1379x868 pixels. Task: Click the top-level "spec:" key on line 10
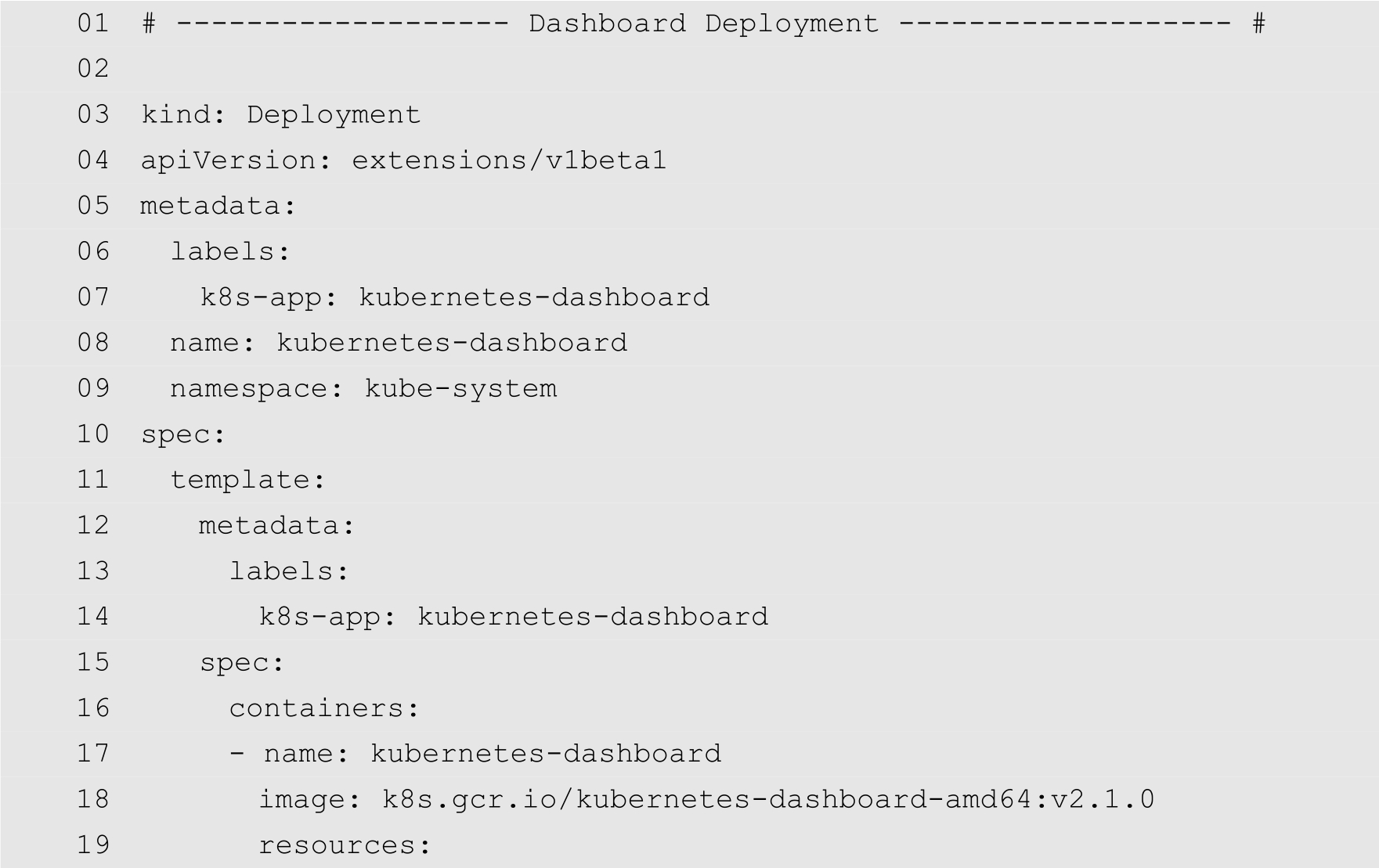tap(183, 434)
